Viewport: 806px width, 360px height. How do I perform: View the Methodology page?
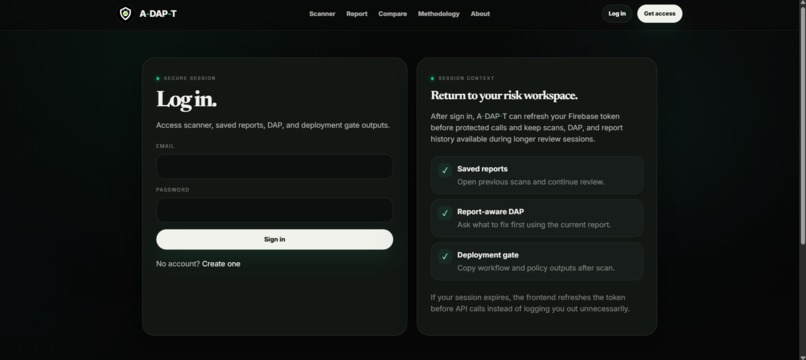coord(438,14)
